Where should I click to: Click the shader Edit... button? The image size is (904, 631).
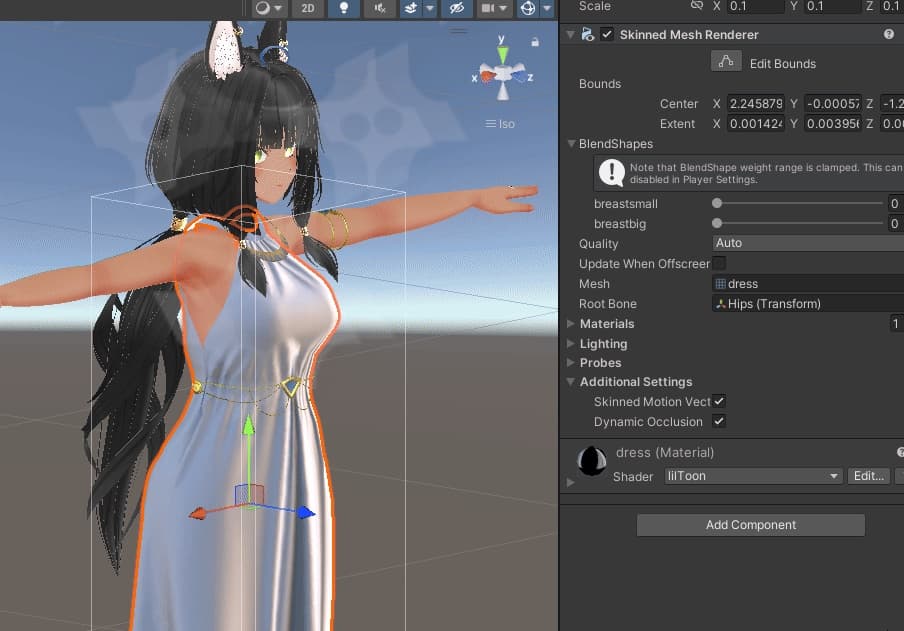869,476
